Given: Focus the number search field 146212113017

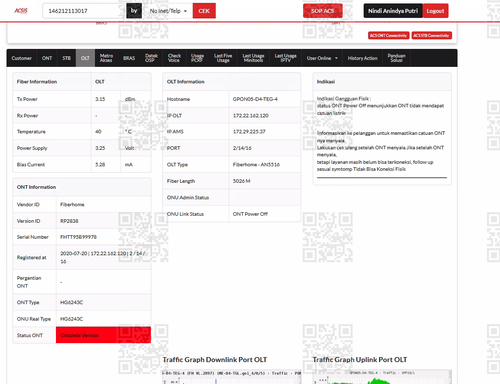Looking at the screenshot, I should [x=83, y=11].
